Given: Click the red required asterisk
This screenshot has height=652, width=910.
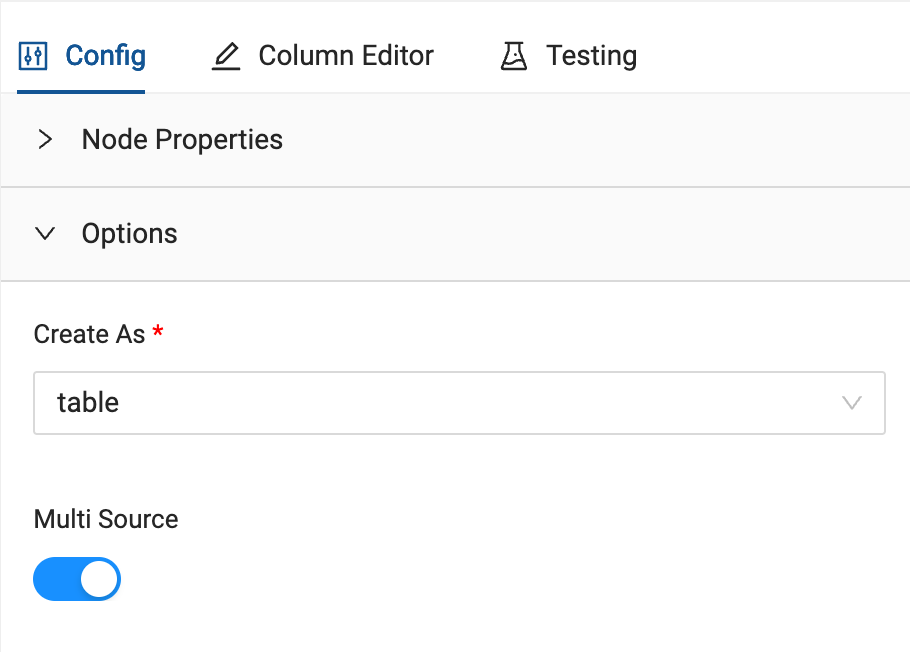Looking at the screenshot, I should [158, 333].
